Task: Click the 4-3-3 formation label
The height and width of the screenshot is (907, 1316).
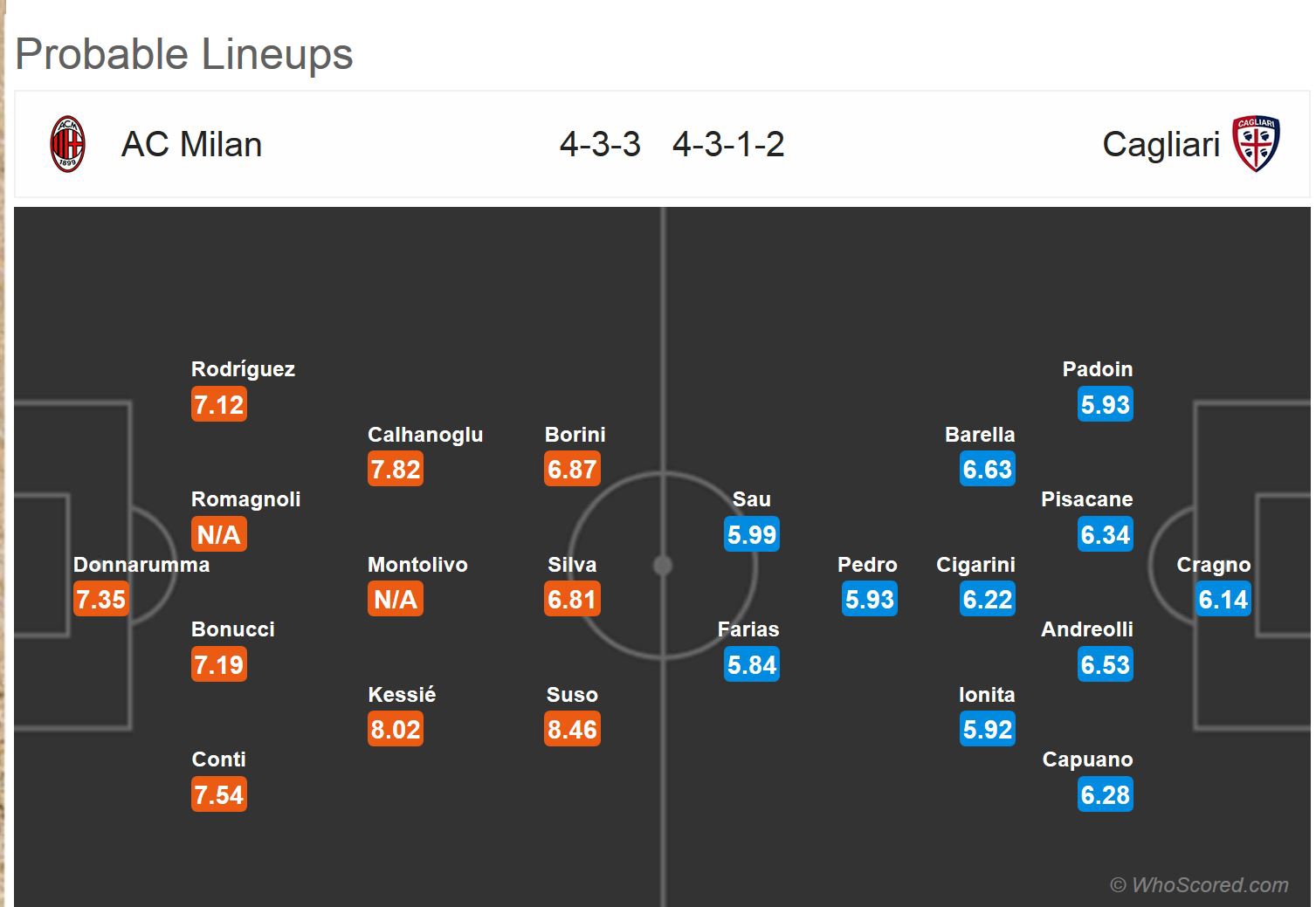Action: coord(600,145)
